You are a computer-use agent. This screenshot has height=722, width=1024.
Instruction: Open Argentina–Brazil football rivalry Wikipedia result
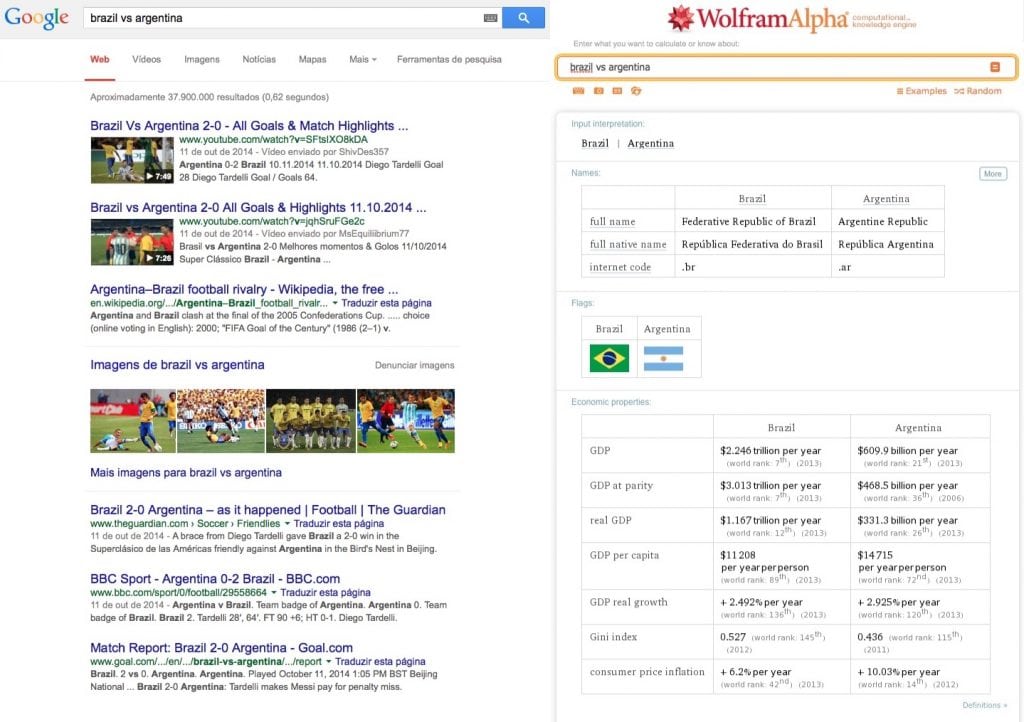pos(244,289)
